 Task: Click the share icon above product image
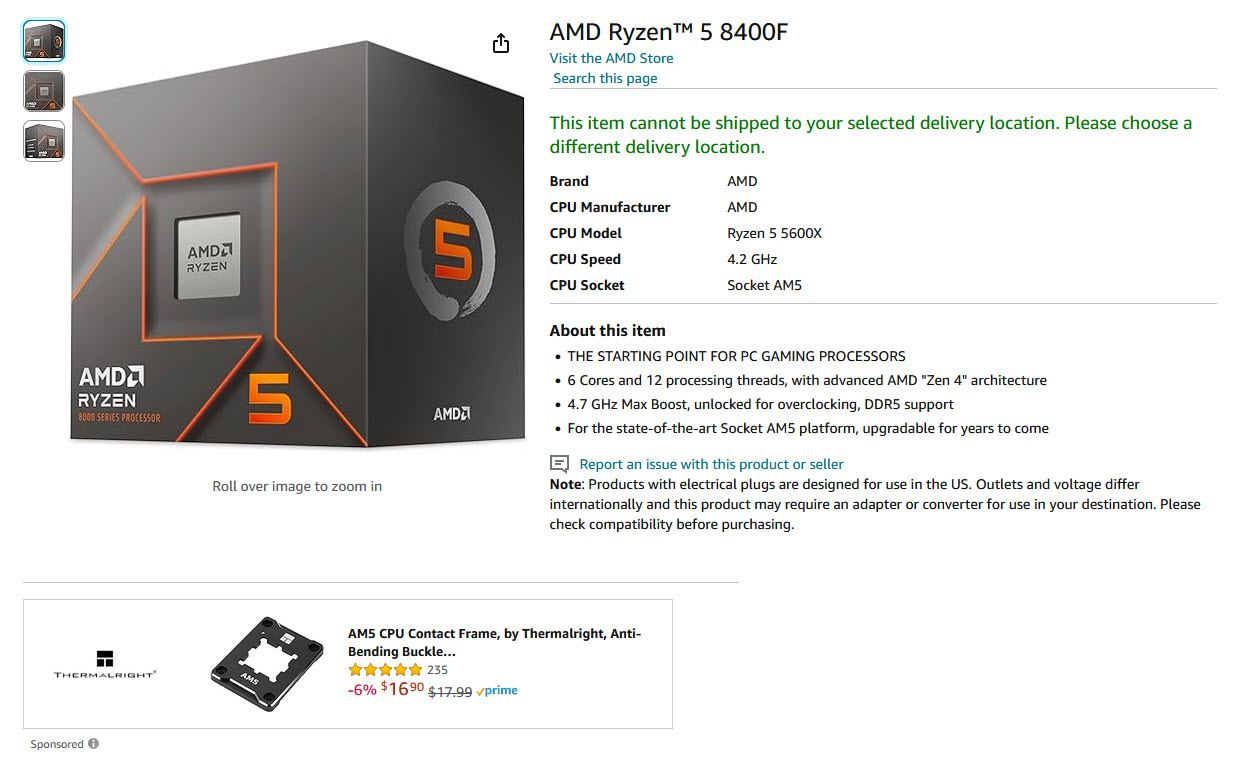pyautogui.click(x=501, y=43)
